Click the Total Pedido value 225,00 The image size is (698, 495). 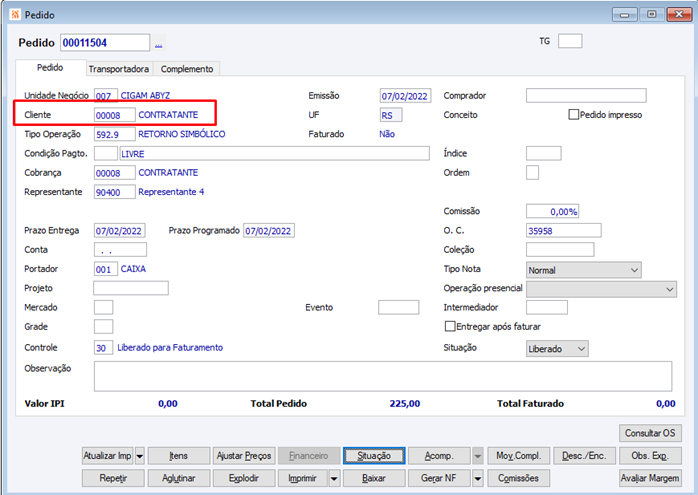pyautogui.click(x=405, y=404)
